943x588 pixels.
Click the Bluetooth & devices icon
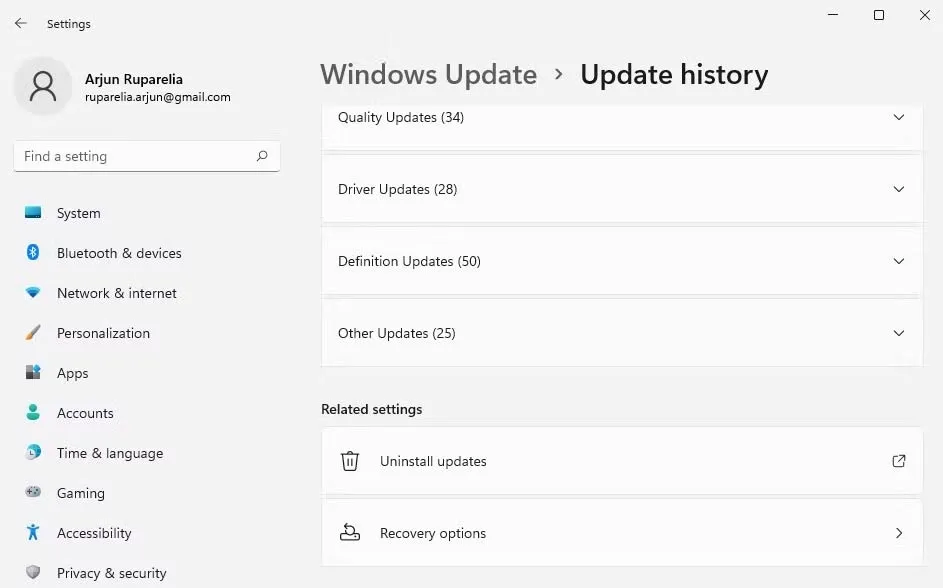point(33,253)
